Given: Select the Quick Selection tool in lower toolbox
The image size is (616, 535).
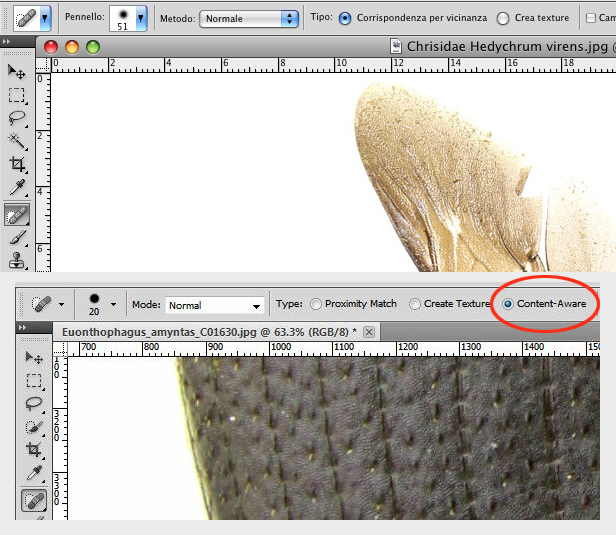Looking at the screenshot, I should point(35,427).
